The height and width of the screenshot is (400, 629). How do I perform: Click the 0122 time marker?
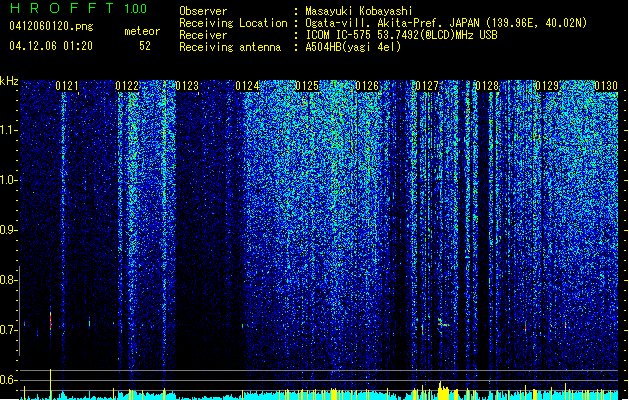pyautogui.click(x=127, y=86)
